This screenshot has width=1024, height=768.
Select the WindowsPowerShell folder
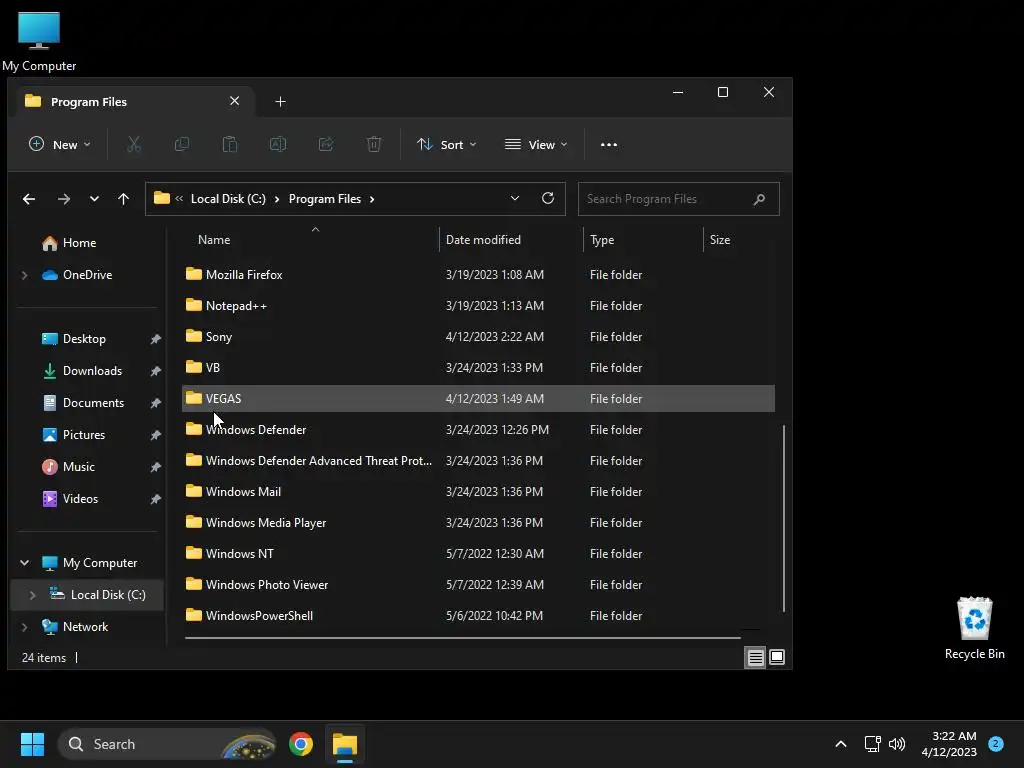pyautogui.click(x=478, y=616)
